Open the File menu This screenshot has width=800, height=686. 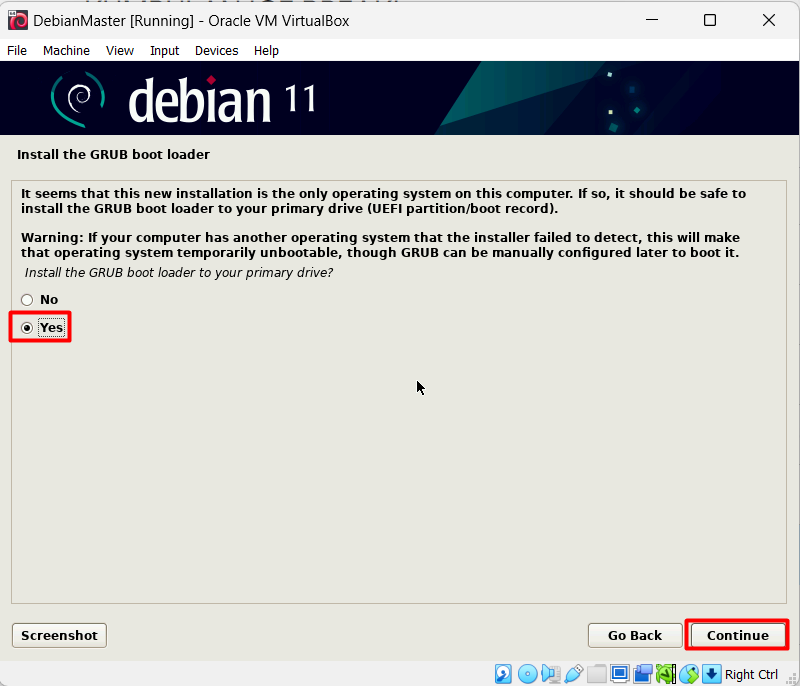point(17,50)
